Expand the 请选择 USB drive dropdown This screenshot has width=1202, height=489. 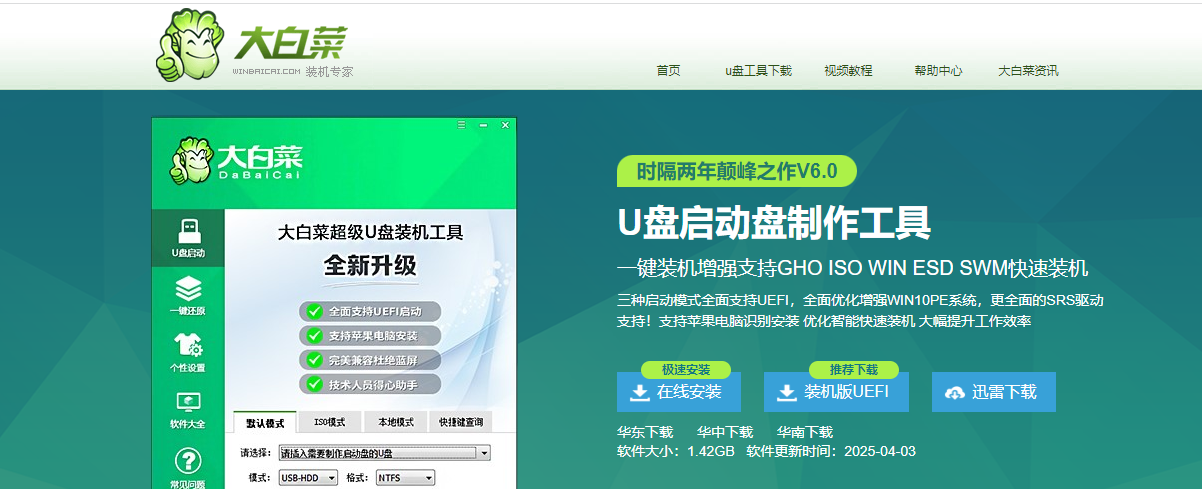tap(385, 453)
